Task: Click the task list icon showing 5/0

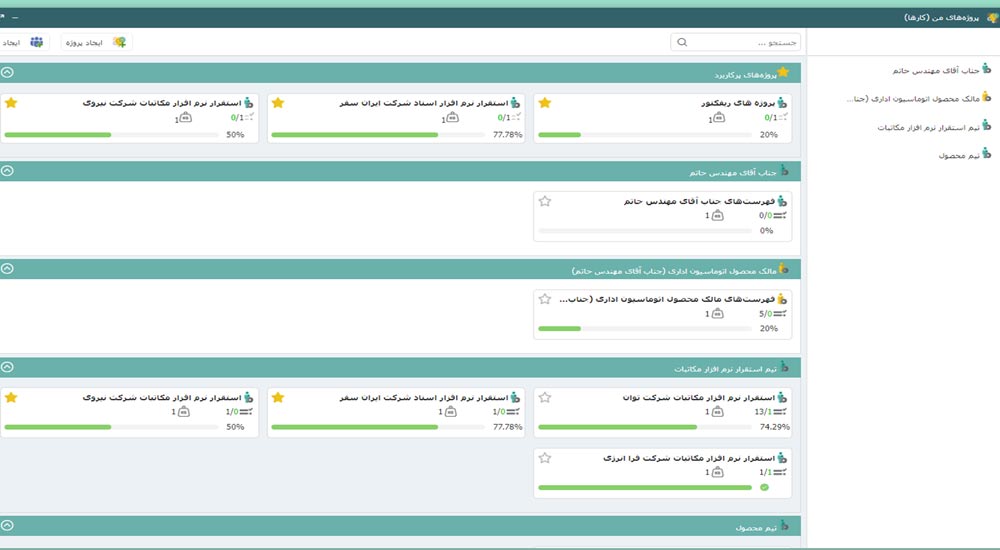Action: coord(779,314)
